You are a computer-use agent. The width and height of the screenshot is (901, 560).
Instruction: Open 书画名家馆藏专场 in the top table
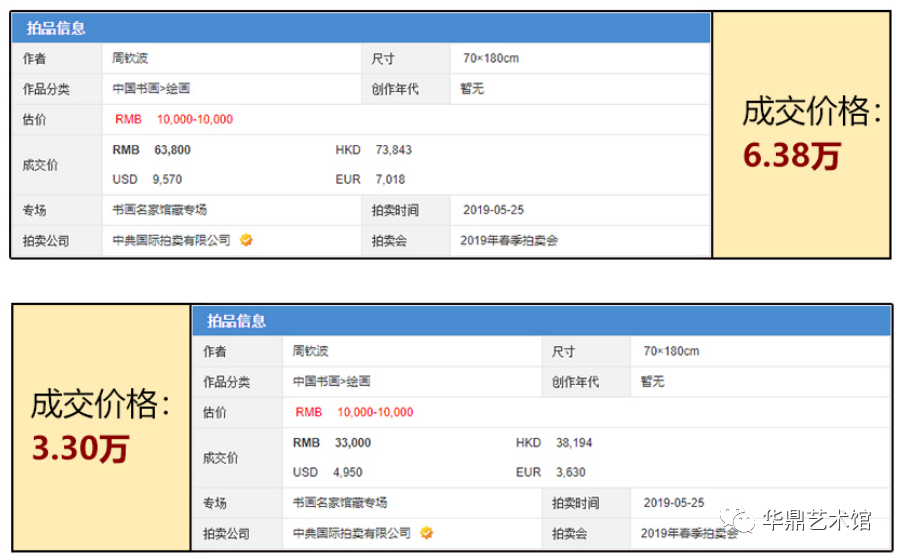point(160,211)
